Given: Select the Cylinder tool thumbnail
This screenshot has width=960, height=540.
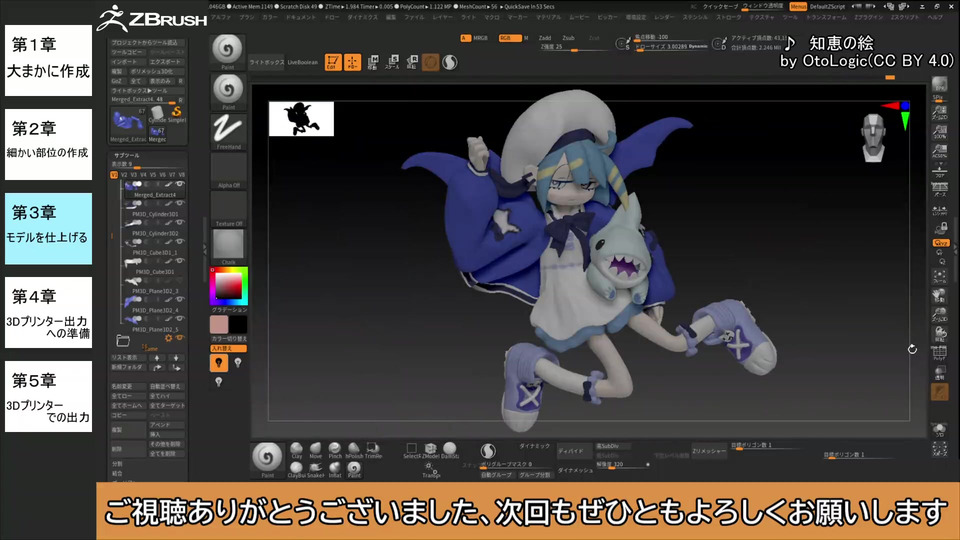Looking at the screenshot, I should [157, 114].
